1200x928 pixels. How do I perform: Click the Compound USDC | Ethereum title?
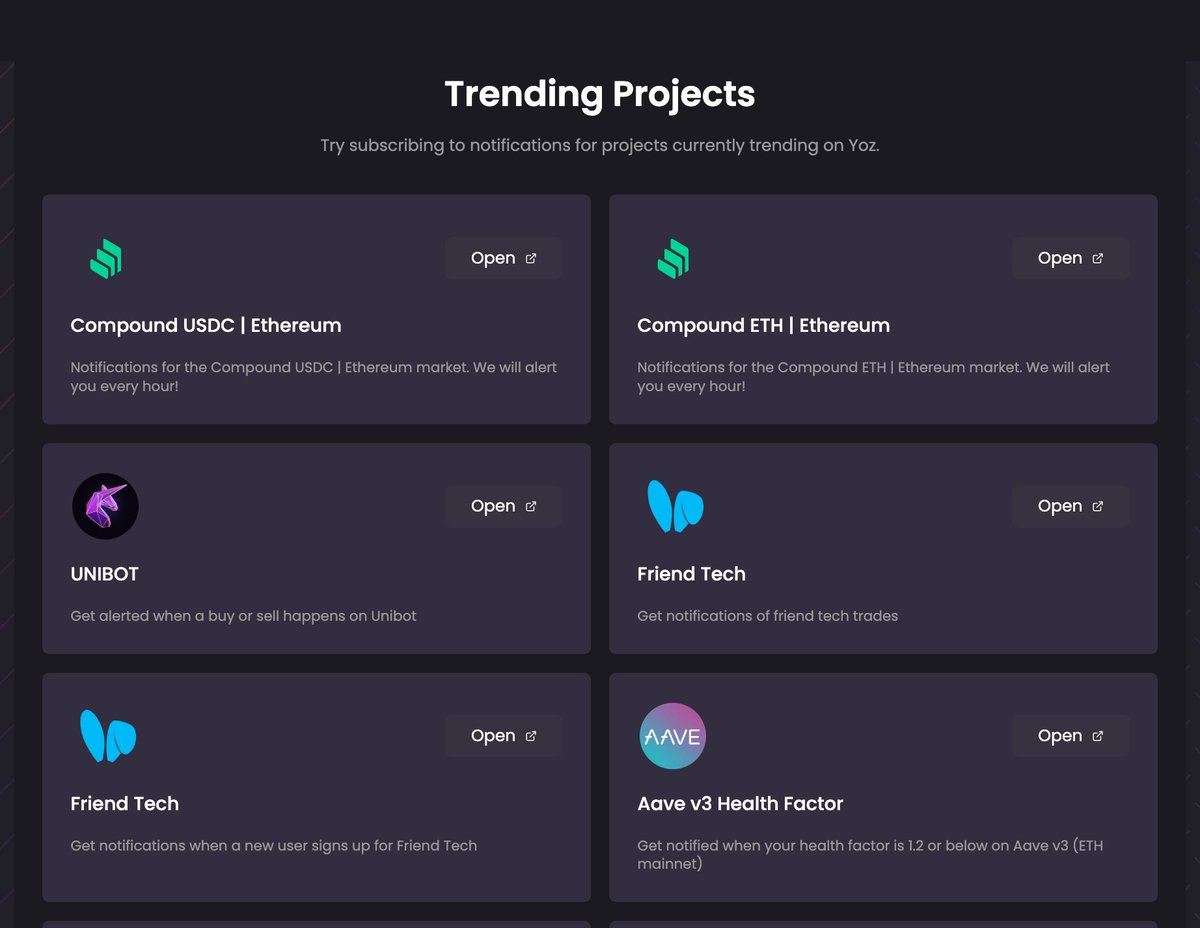pyautogui.click(x=206, y=325)
